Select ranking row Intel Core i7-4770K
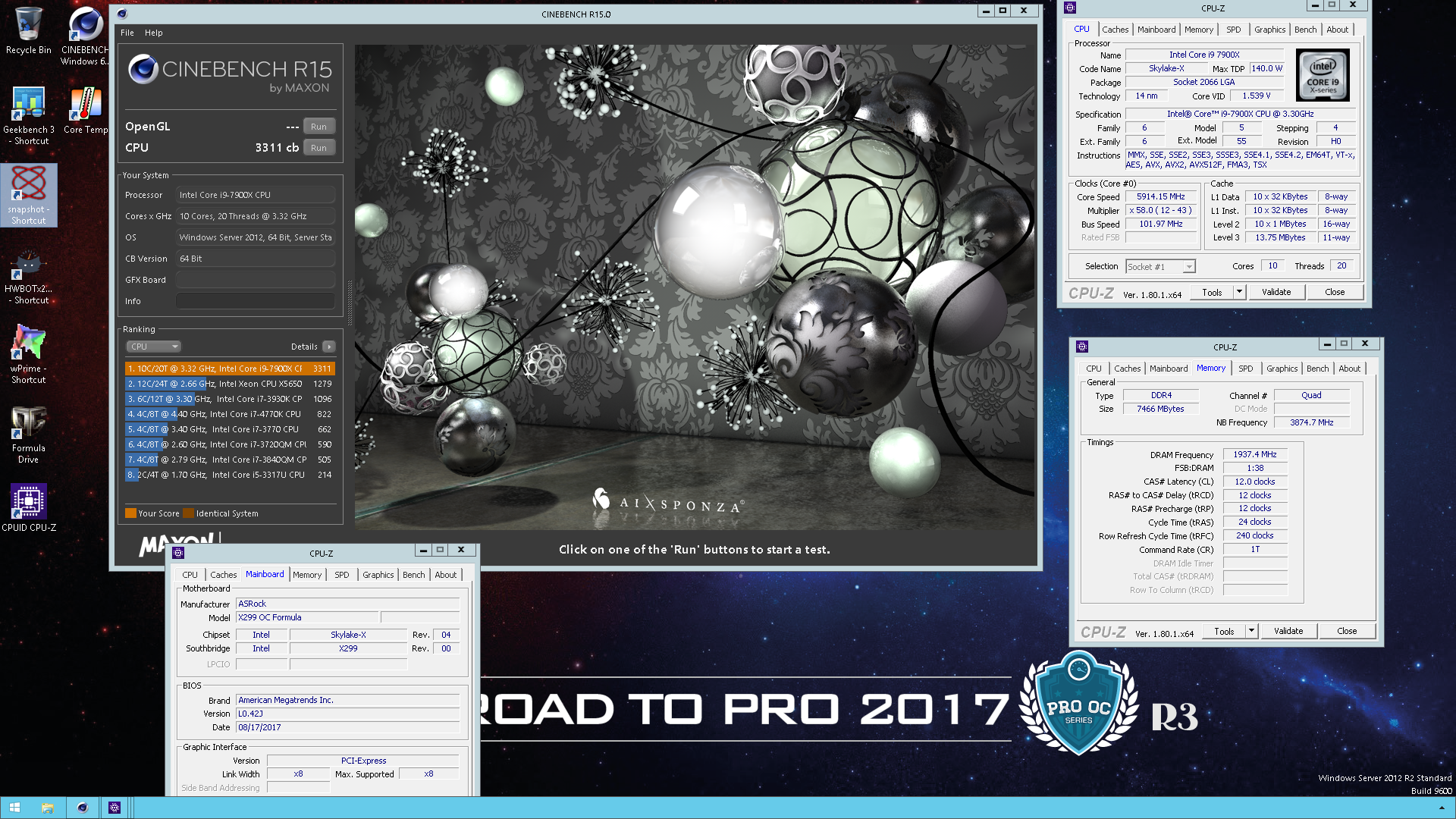This screenshot has width=1456, height=819. [230, 414]
